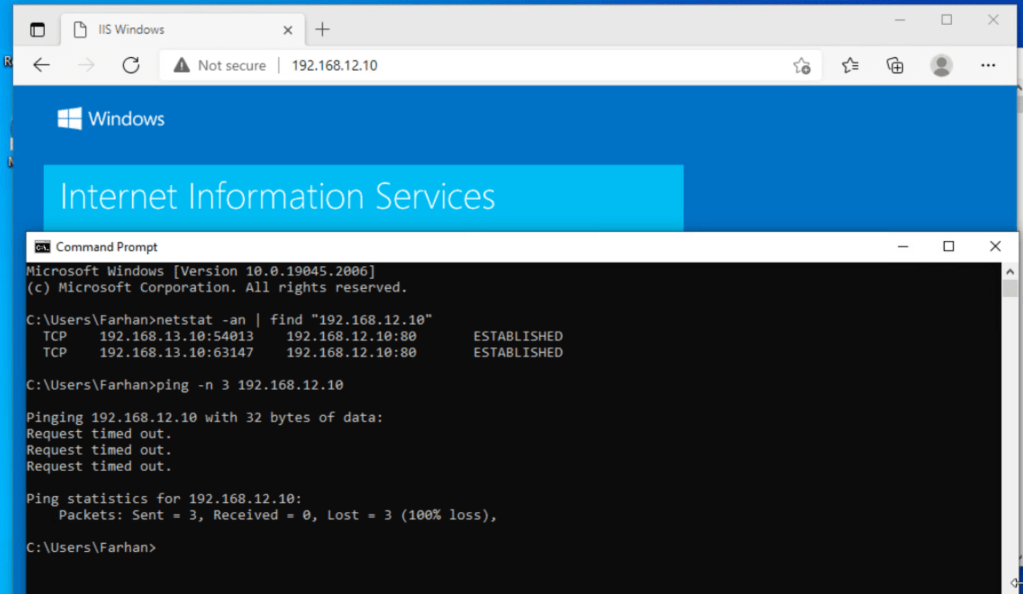Close the IIS Windows tab
This screenshot has width=1023, height=594.
pyautogui.click(x=288, y=30)
